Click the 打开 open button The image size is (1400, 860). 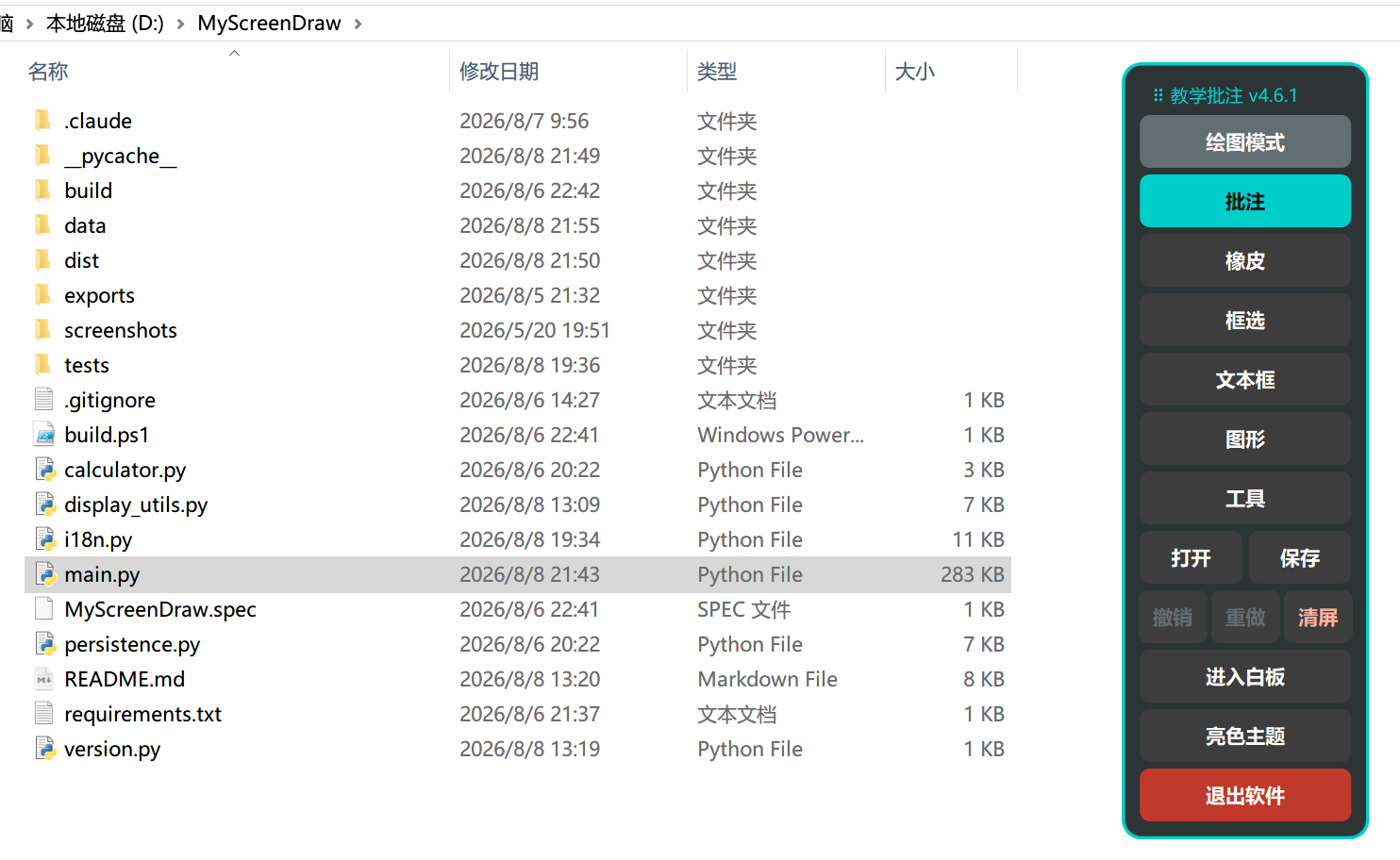coord(1191,557)
